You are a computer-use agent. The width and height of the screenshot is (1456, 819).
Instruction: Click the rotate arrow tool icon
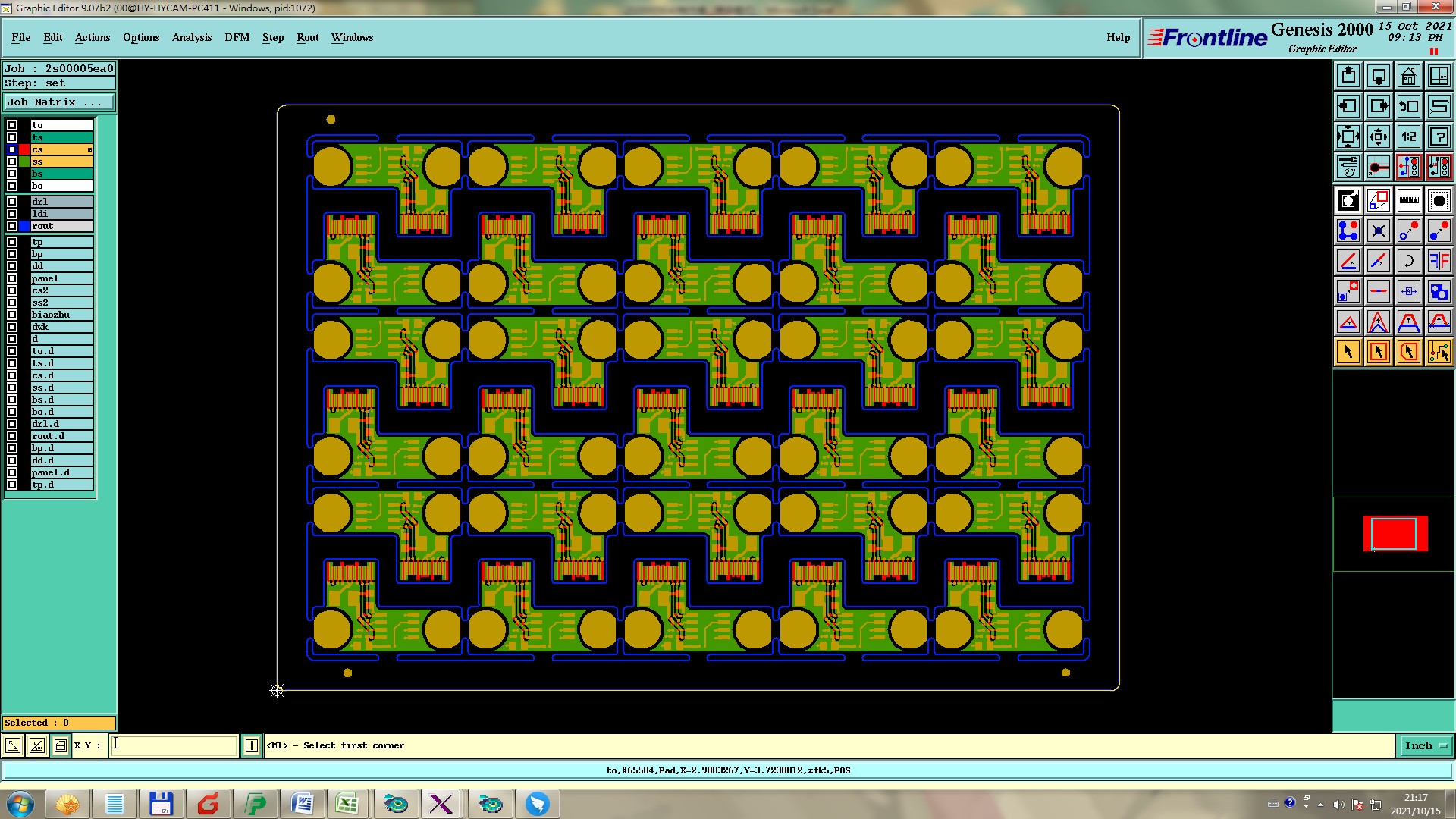click(1408, 261)
